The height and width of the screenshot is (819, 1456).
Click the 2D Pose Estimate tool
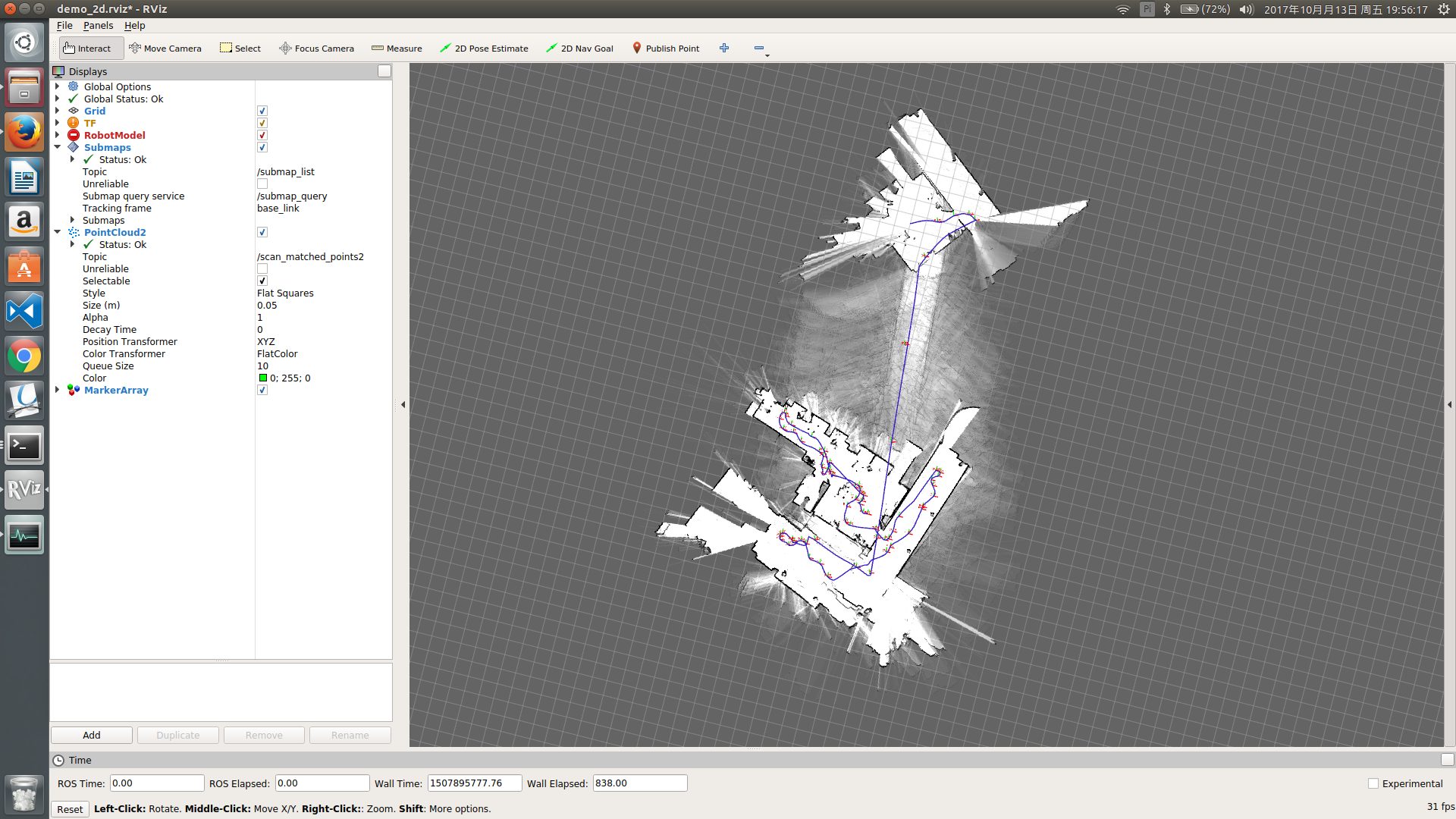[x=484, y=48]
